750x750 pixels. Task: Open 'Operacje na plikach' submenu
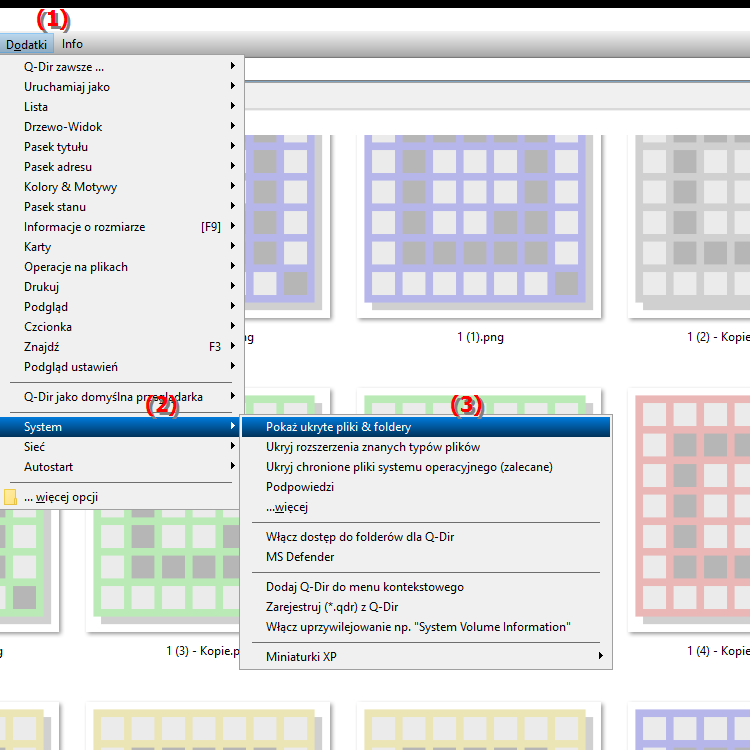(122, 267)
